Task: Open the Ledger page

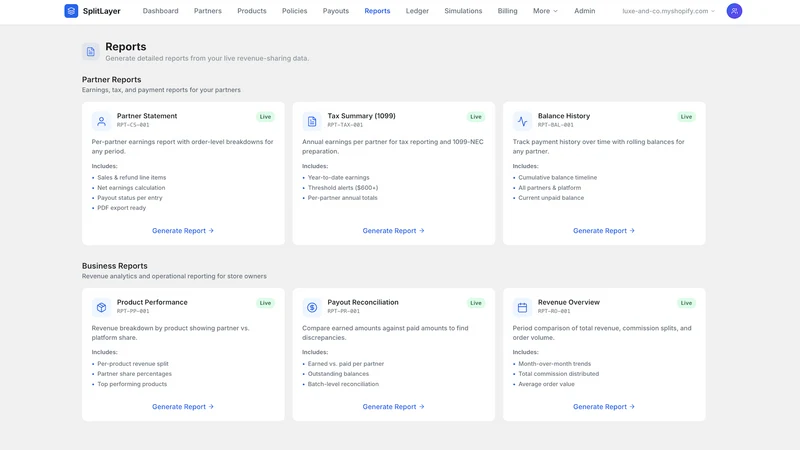Action: [x=417, y=11]
